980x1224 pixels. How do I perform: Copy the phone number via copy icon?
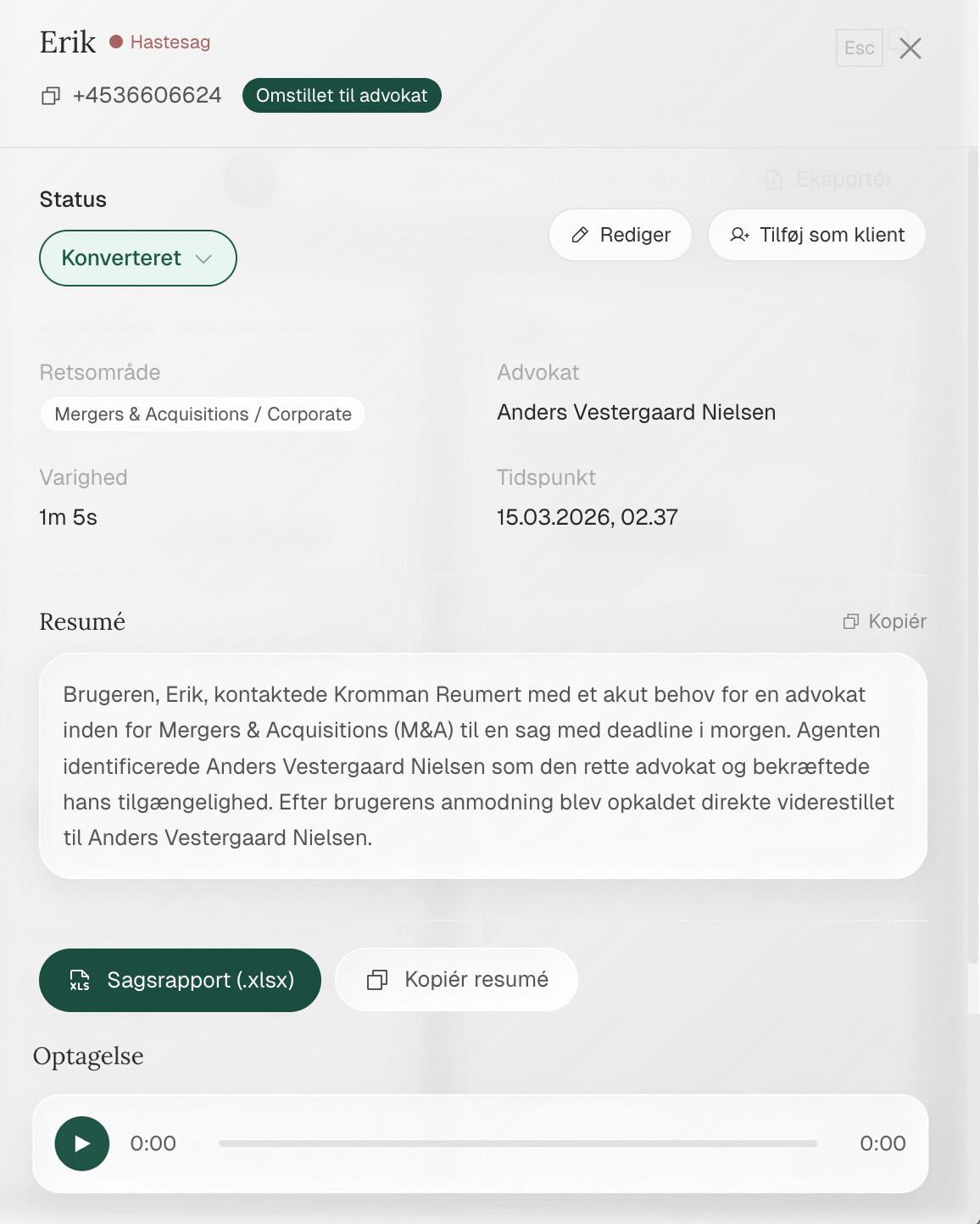pos(51,96)
